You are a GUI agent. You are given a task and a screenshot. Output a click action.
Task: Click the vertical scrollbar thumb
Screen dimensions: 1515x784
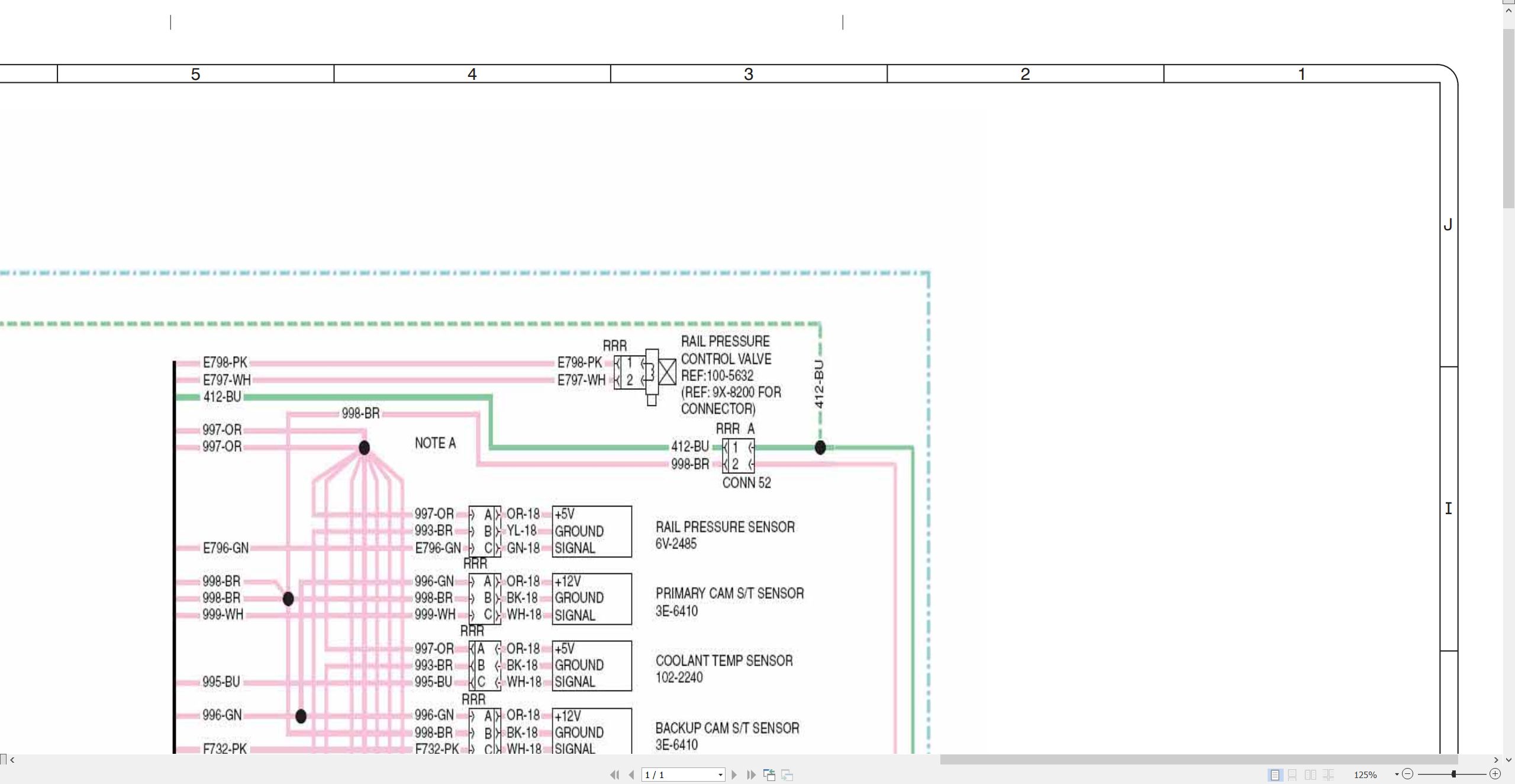(1508, 118)
